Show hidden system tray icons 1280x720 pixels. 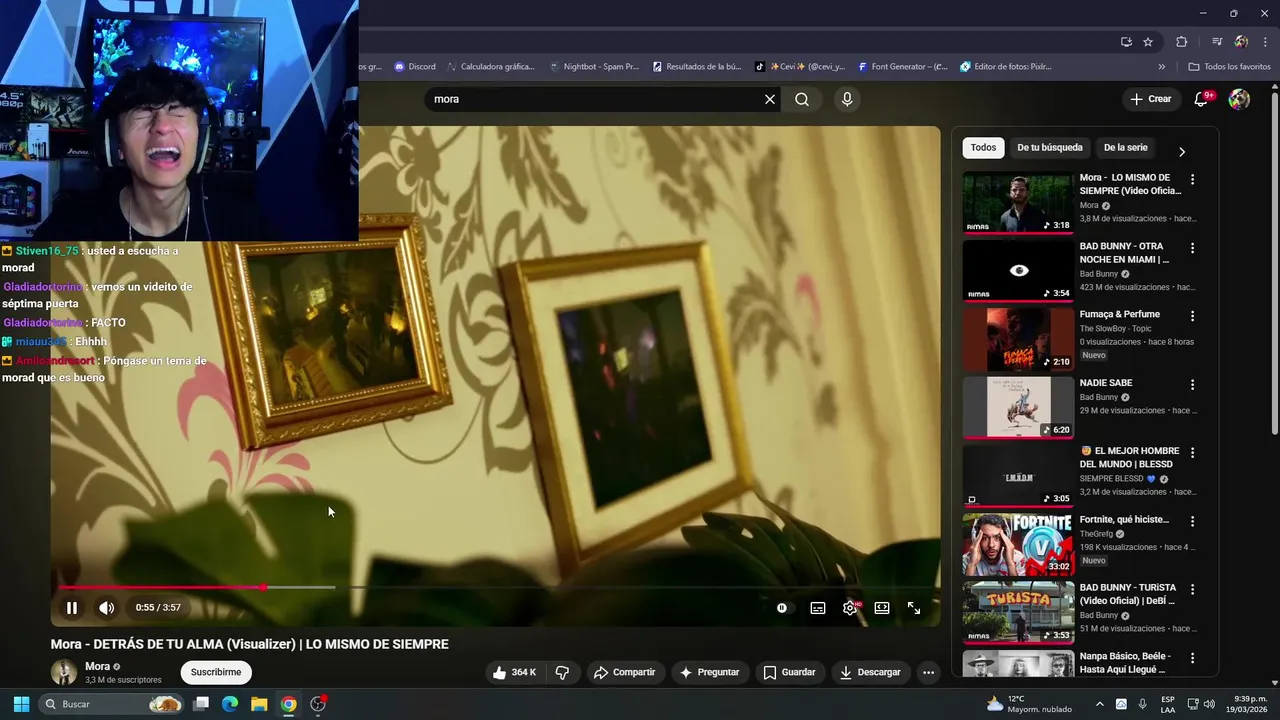[x=1100, y=704]
